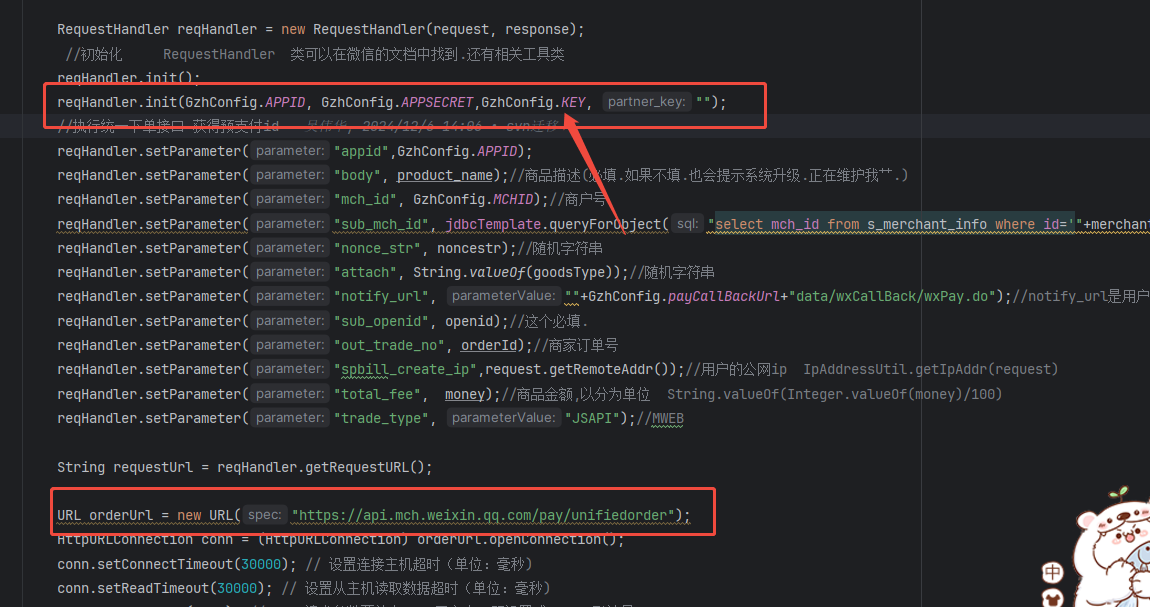Image resolution: width=1150 pixels, height=607 pixels.
Task: Click the //初始化 RequestHandler comment line
Action: pyautogui.click(x=315, y=54)
